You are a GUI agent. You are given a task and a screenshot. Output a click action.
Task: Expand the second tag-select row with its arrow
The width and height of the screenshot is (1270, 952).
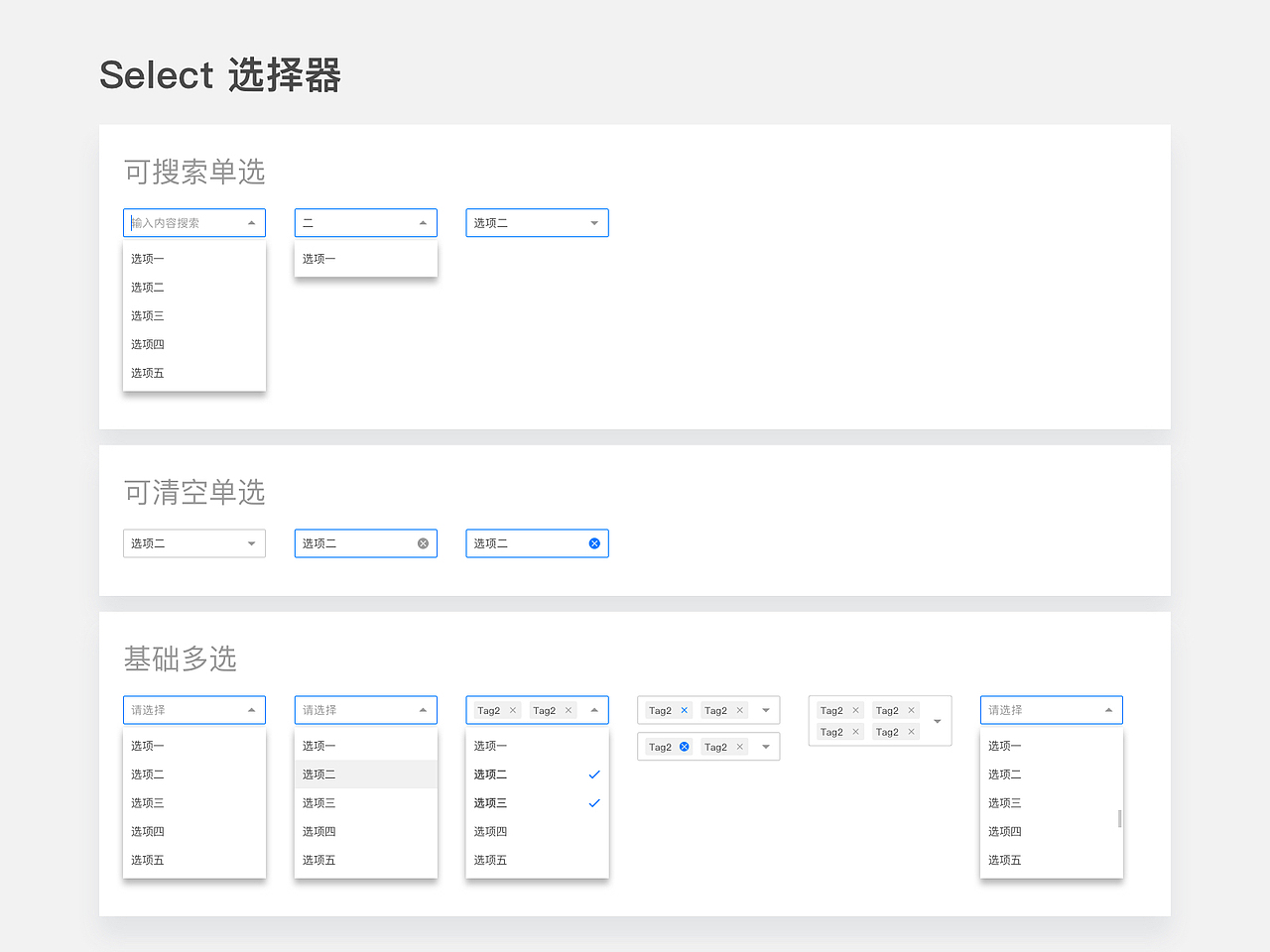tap(765, 747)
